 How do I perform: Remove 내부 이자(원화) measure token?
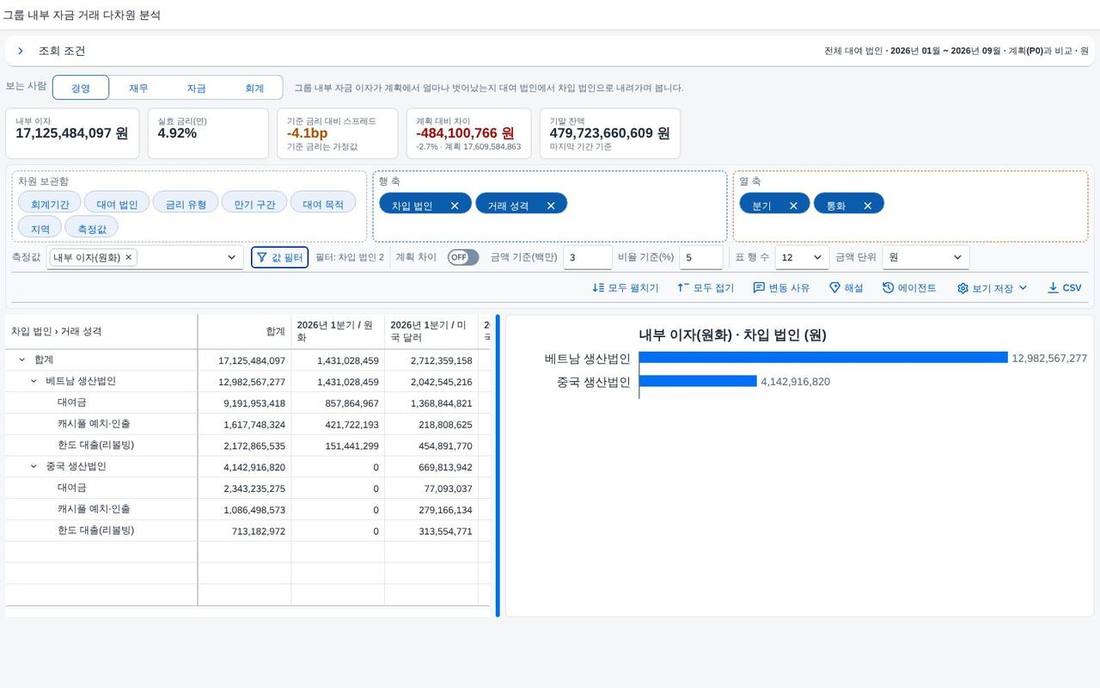[128, 257]
